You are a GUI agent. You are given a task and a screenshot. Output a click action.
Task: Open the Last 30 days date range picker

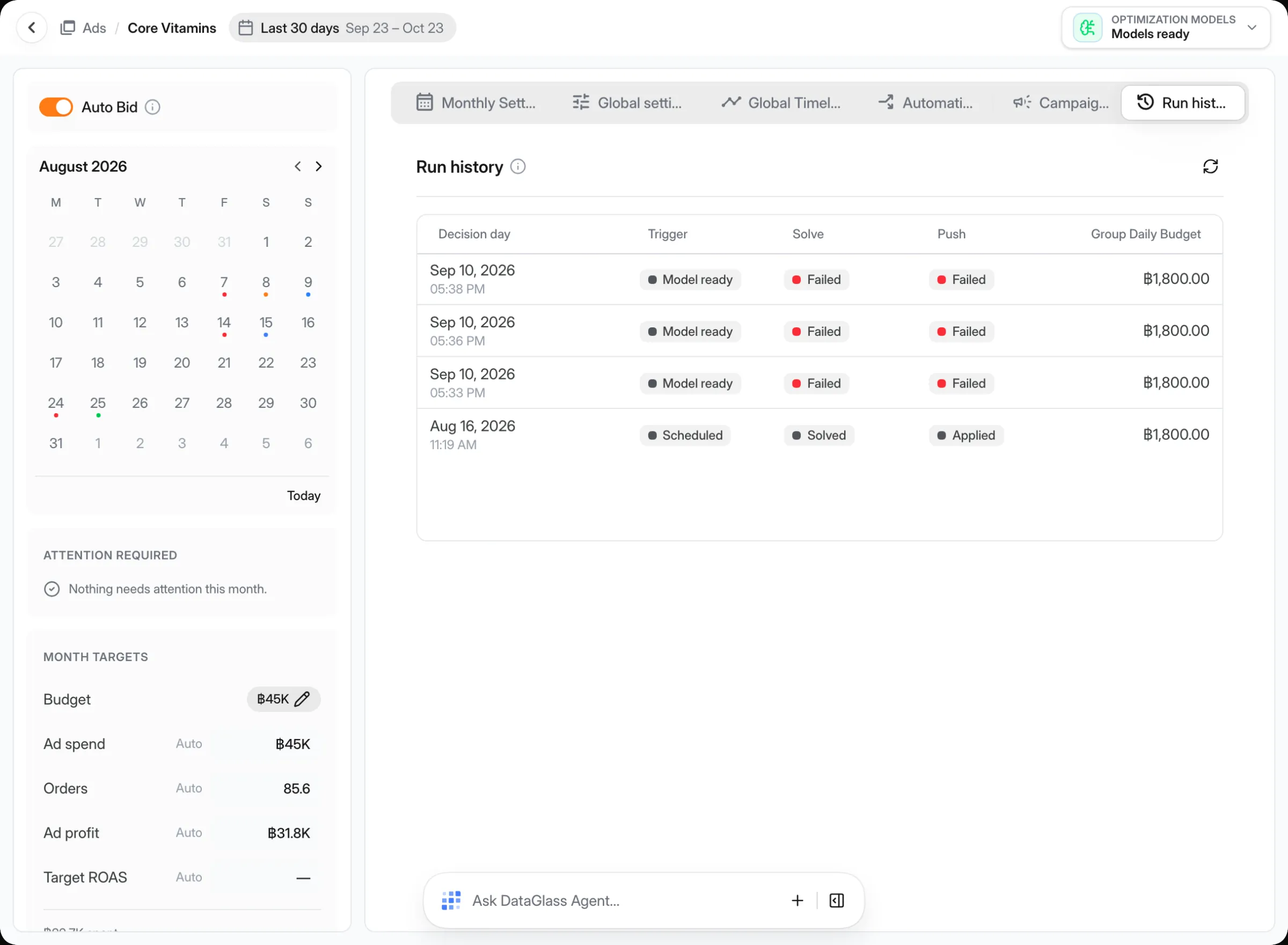click(x=342, y=27)
